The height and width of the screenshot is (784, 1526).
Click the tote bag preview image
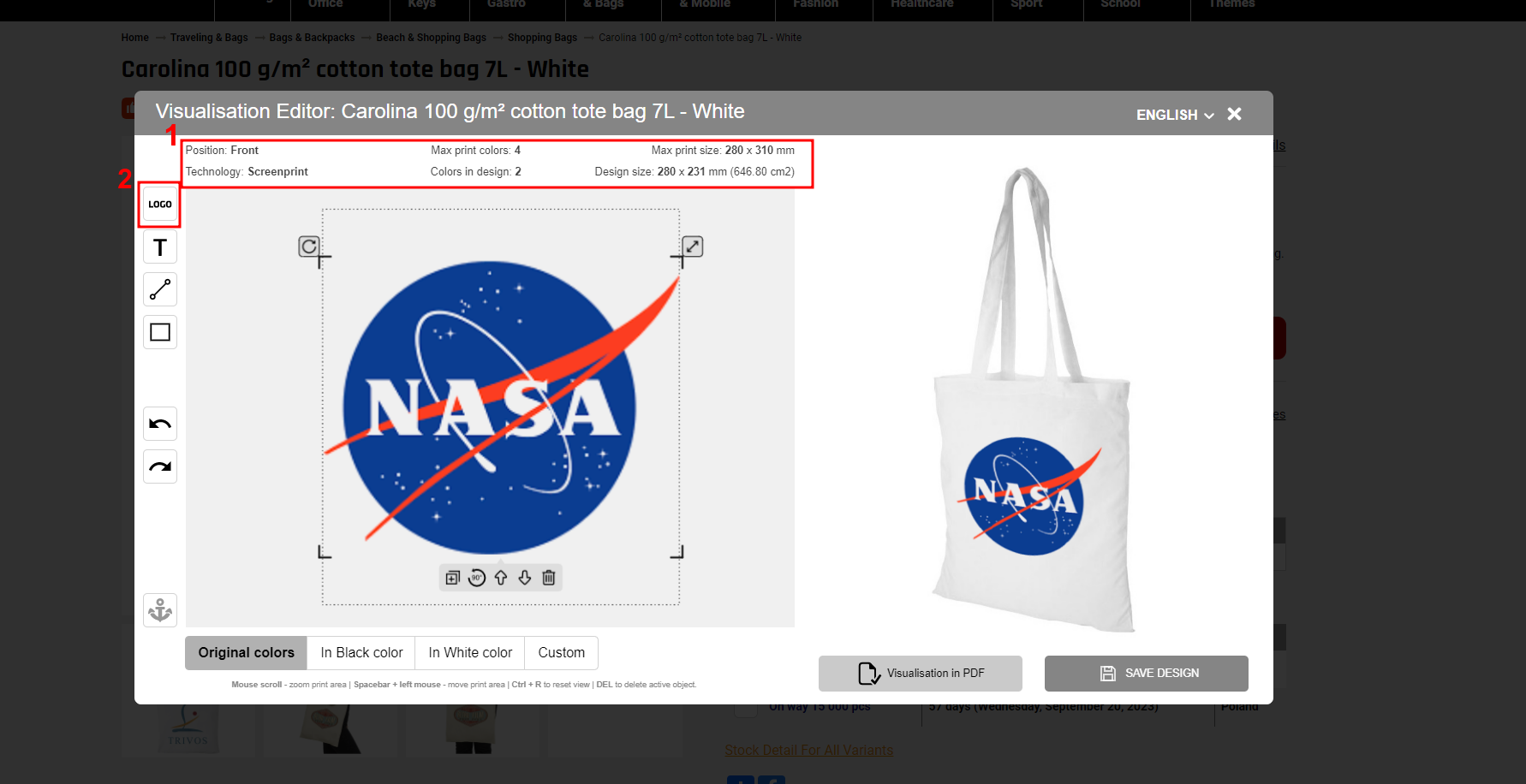[x=1034, y=401]
